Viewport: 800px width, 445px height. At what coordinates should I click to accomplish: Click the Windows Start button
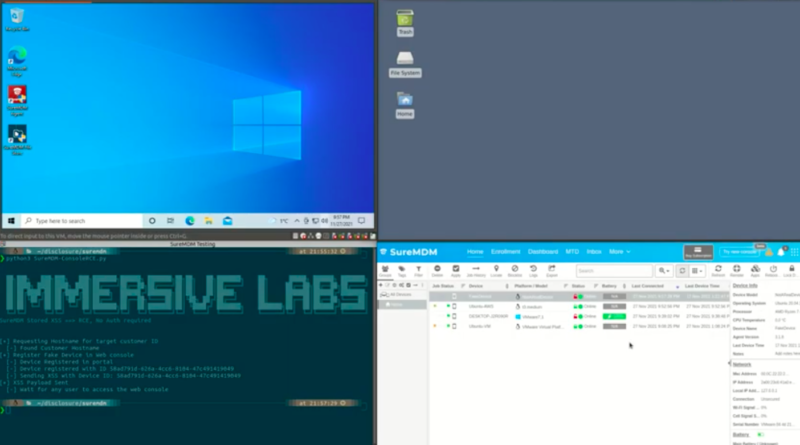[11, 221]
